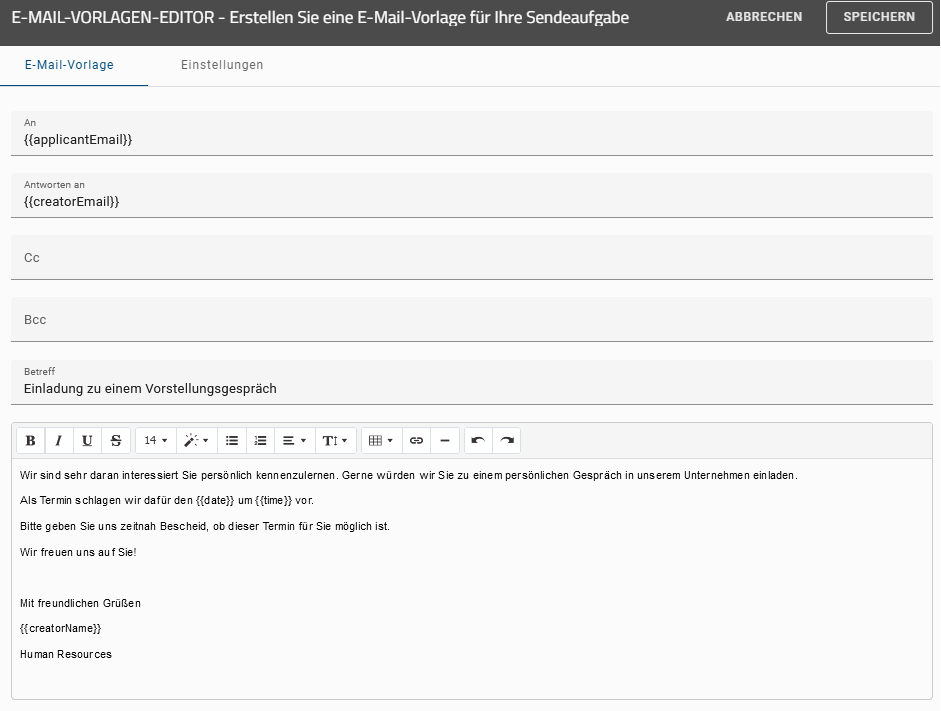This screenshot has height=711, width=941.
Task: Cancel editing via ABBRECHEN
Action: (764, 17)
